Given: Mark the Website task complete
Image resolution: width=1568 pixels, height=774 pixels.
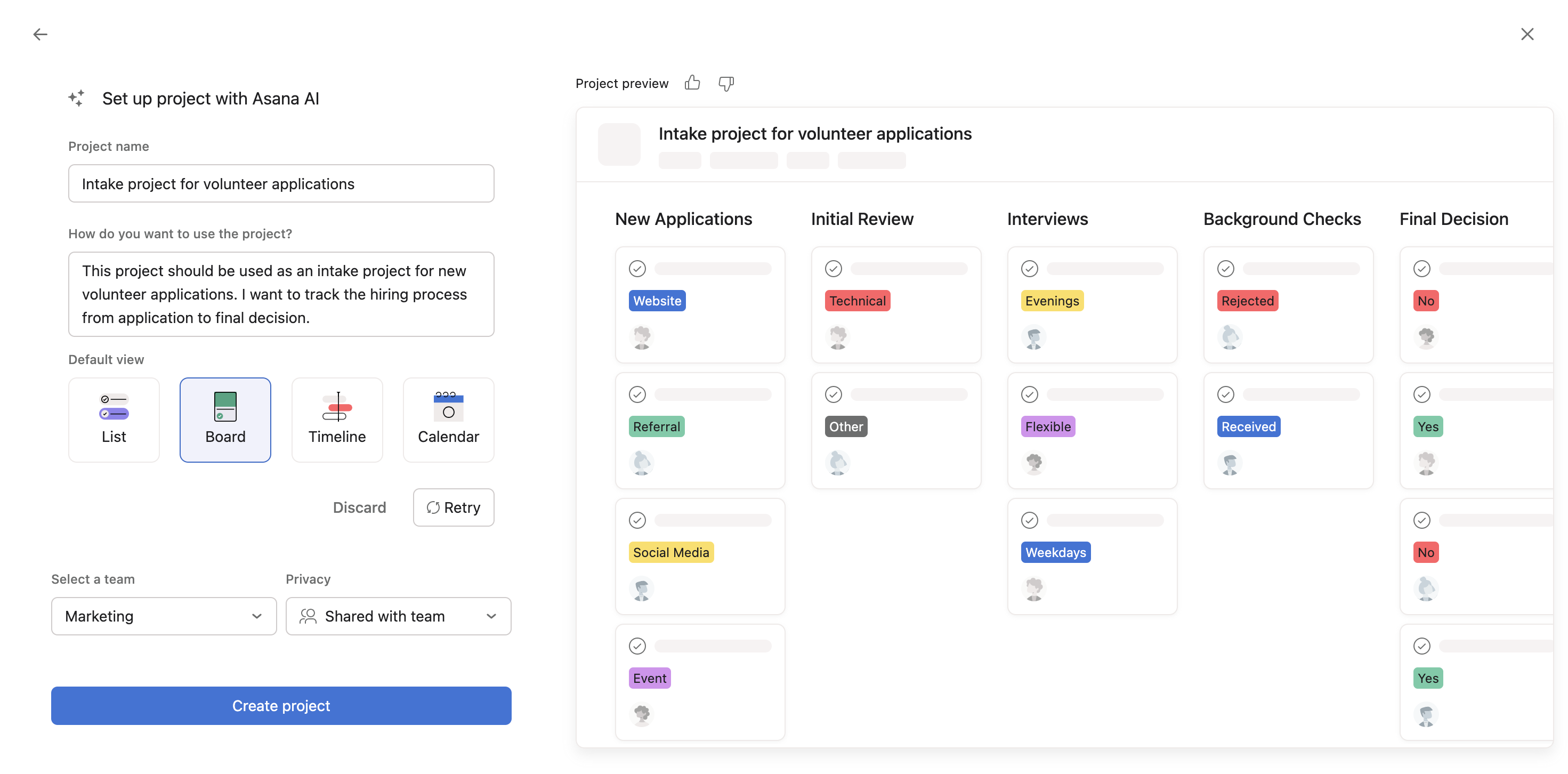Looking at the screenshot, I should tap(637, 269).
